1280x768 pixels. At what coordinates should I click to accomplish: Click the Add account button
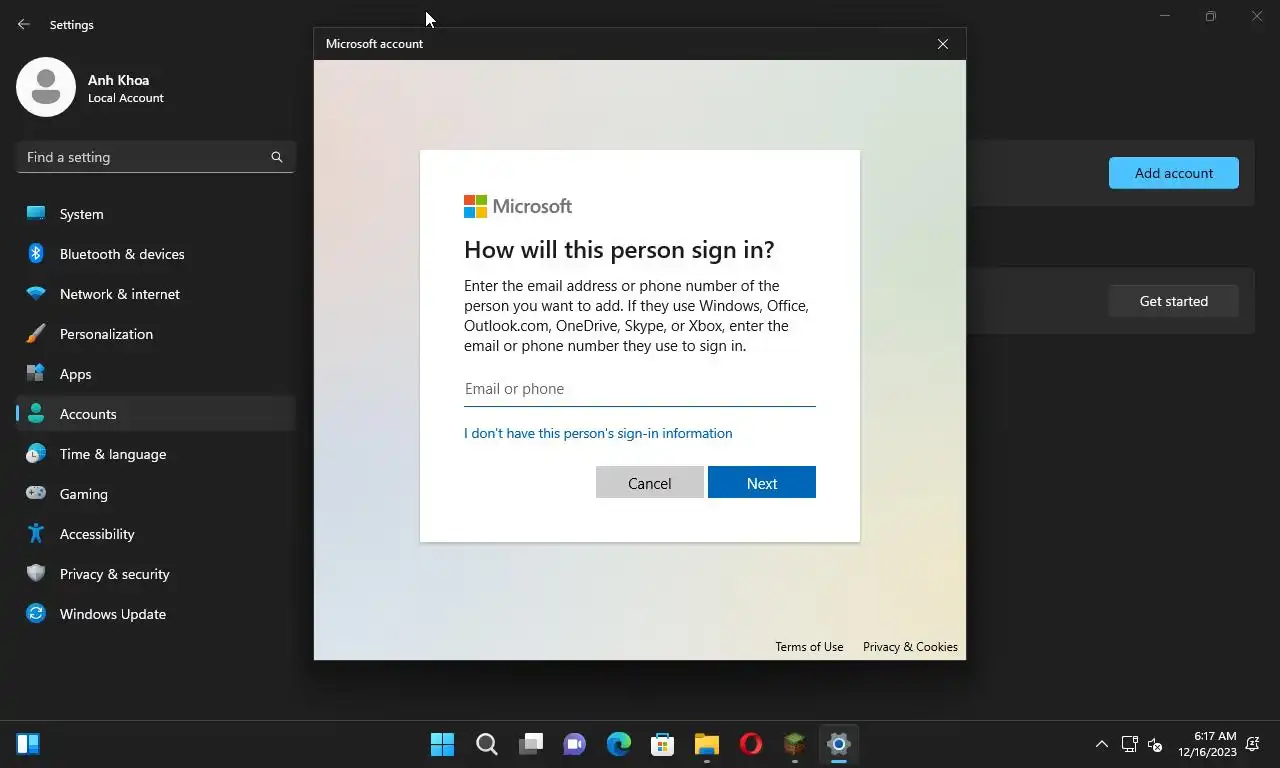tap(1174, 173)
